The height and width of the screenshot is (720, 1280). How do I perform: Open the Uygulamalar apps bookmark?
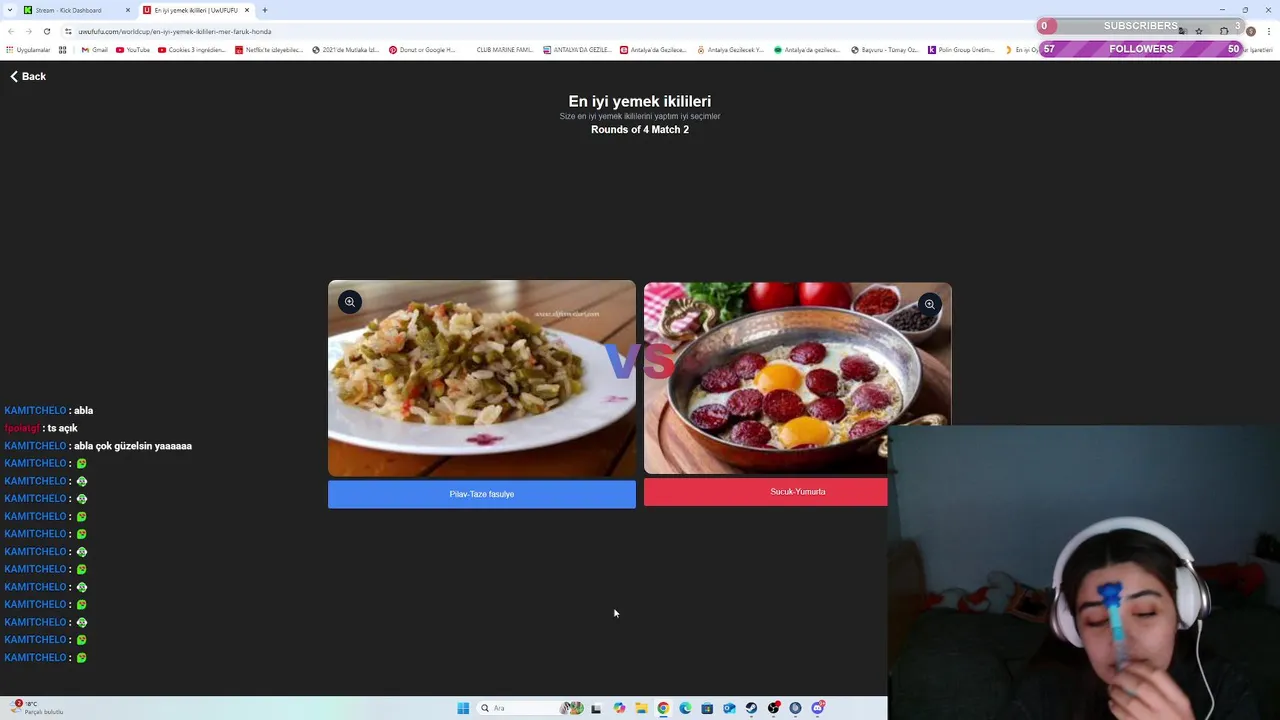pos(28,49)
